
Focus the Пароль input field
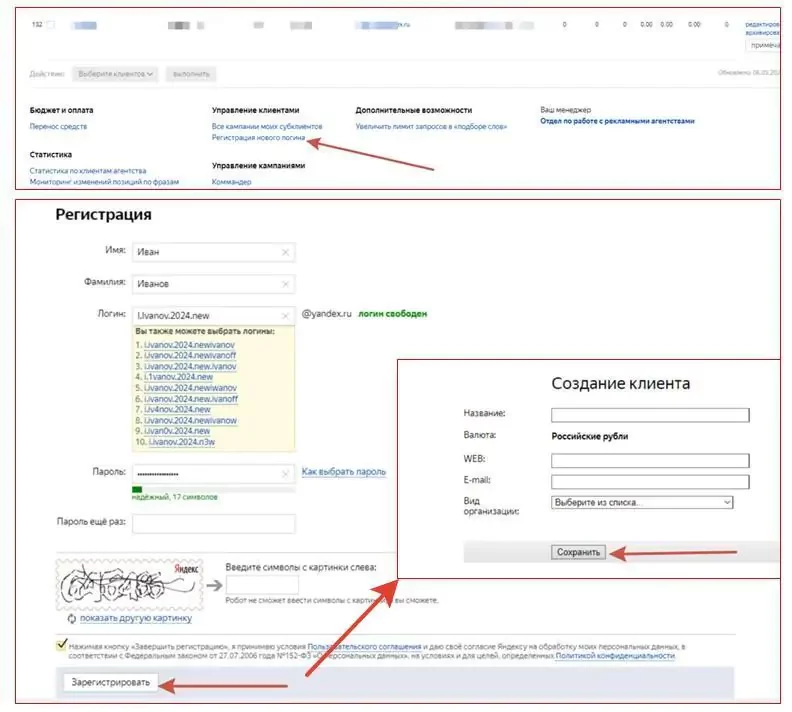click(x=214, y=474)
